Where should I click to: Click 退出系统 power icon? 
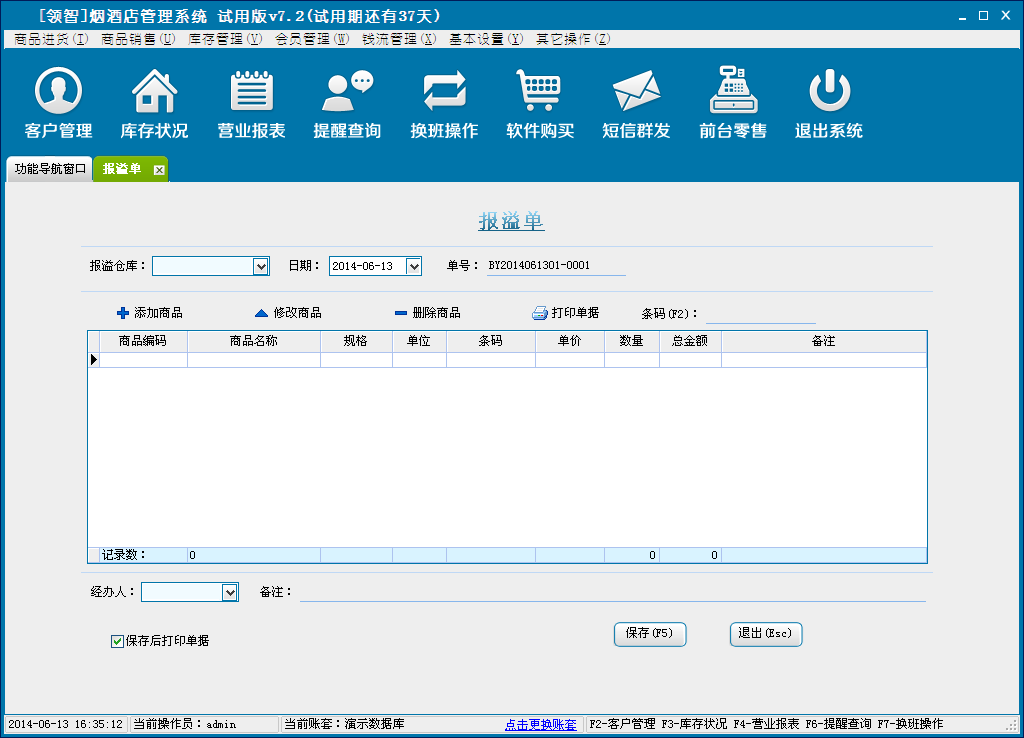point(829,92)
